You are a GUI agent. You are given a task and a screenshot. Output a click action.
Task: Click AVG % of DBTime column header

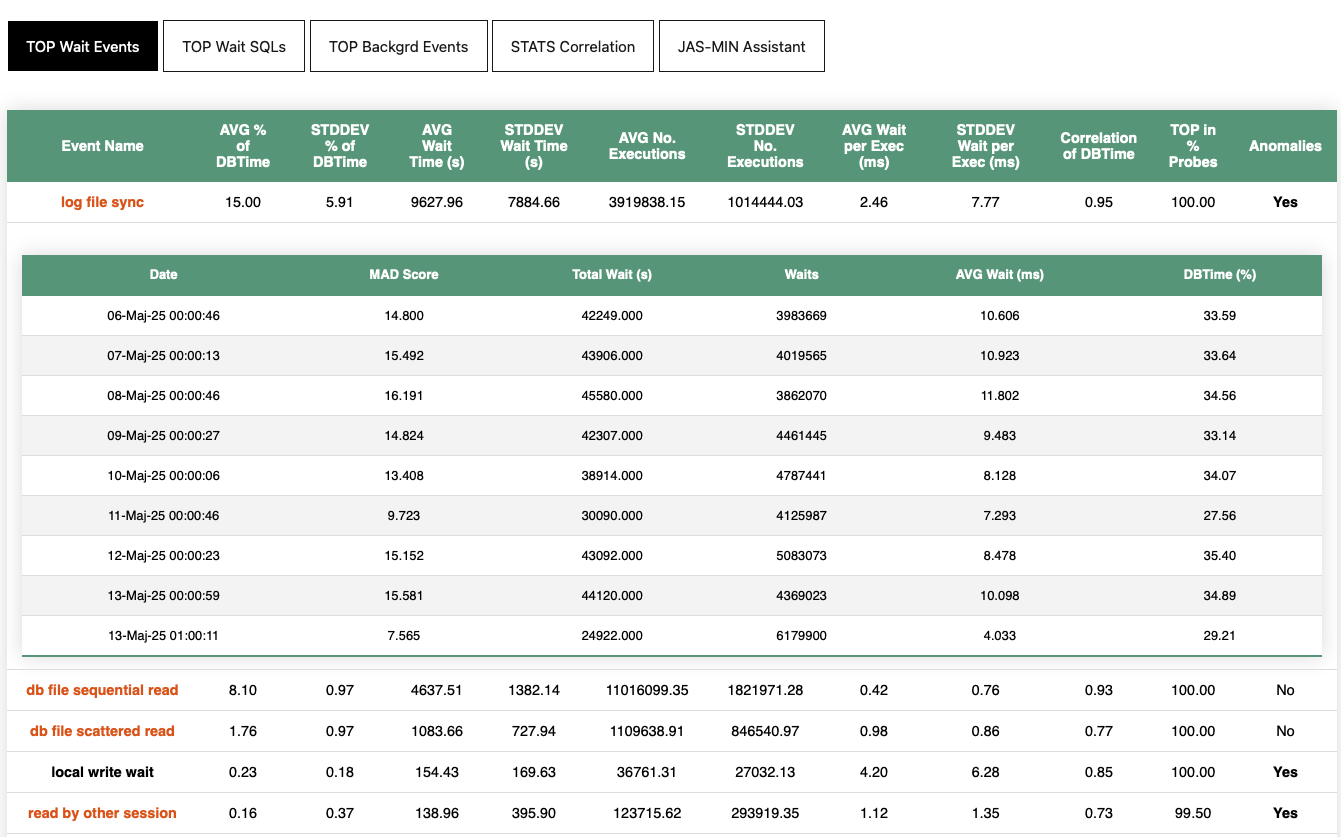pos(243,146)
